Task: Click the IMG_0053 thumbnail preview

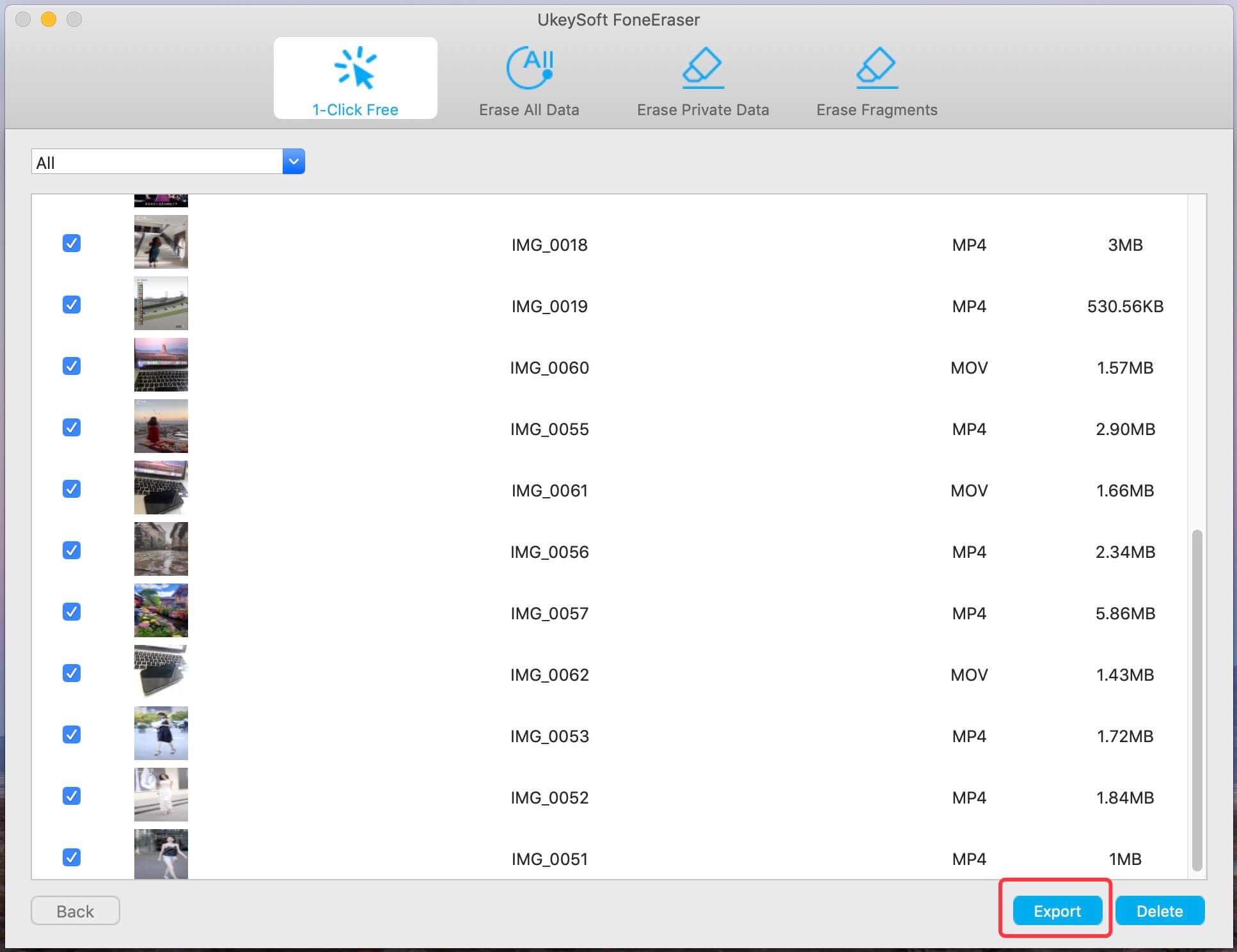Action: pos(161,733)
